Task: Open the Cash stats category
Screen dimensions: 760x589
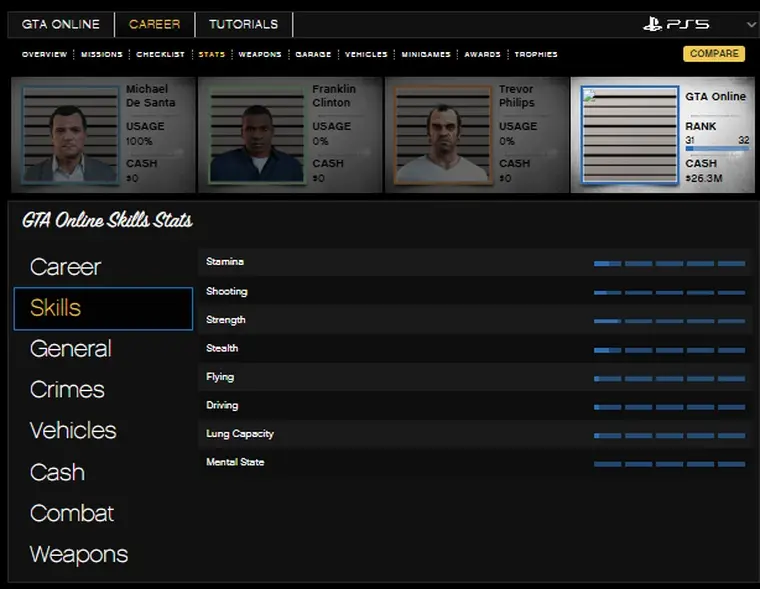Action: (57, 472)
